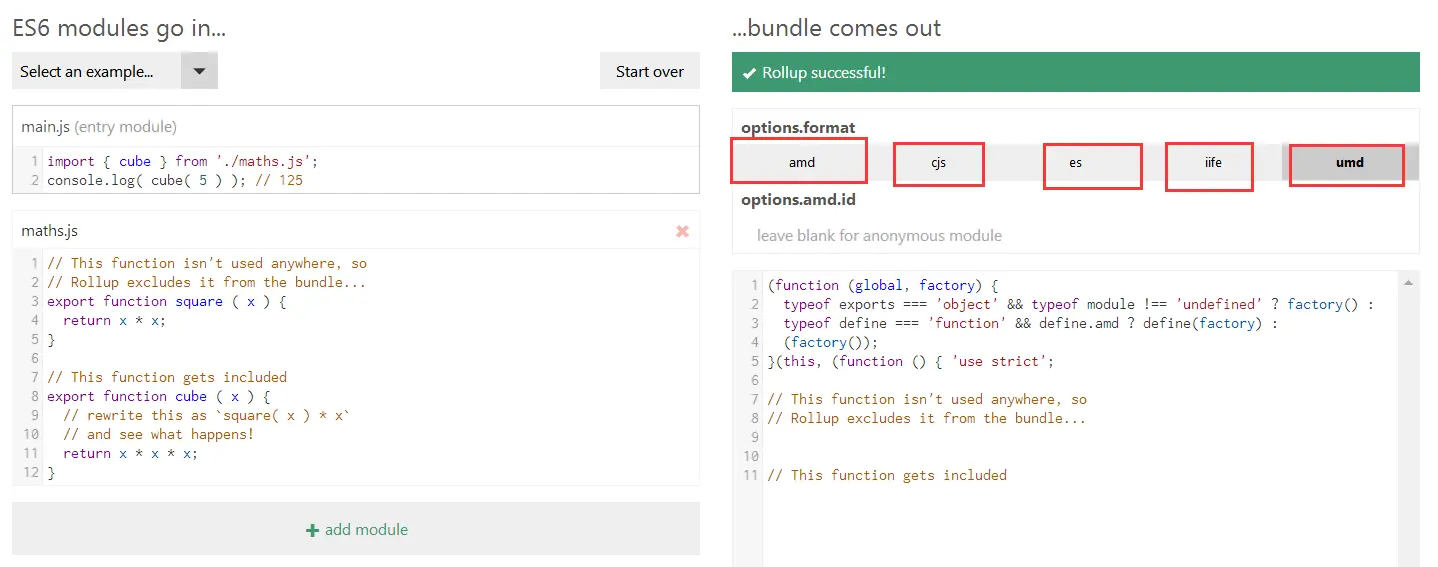Click the '(factory());' output line
Image resolution: width=1438 pixels, height=567 pixels.
coord(830,342)
